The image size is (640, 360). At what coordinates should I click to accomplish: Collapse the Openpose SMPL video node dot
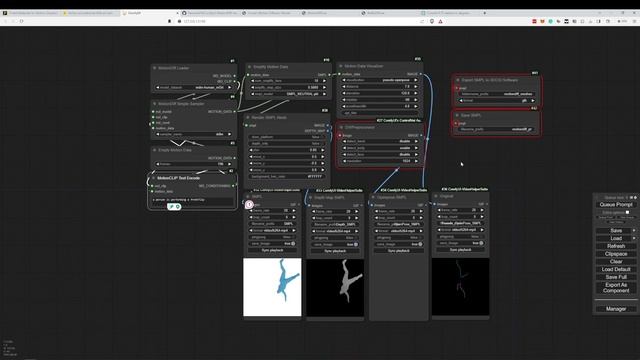click(373, 198)
